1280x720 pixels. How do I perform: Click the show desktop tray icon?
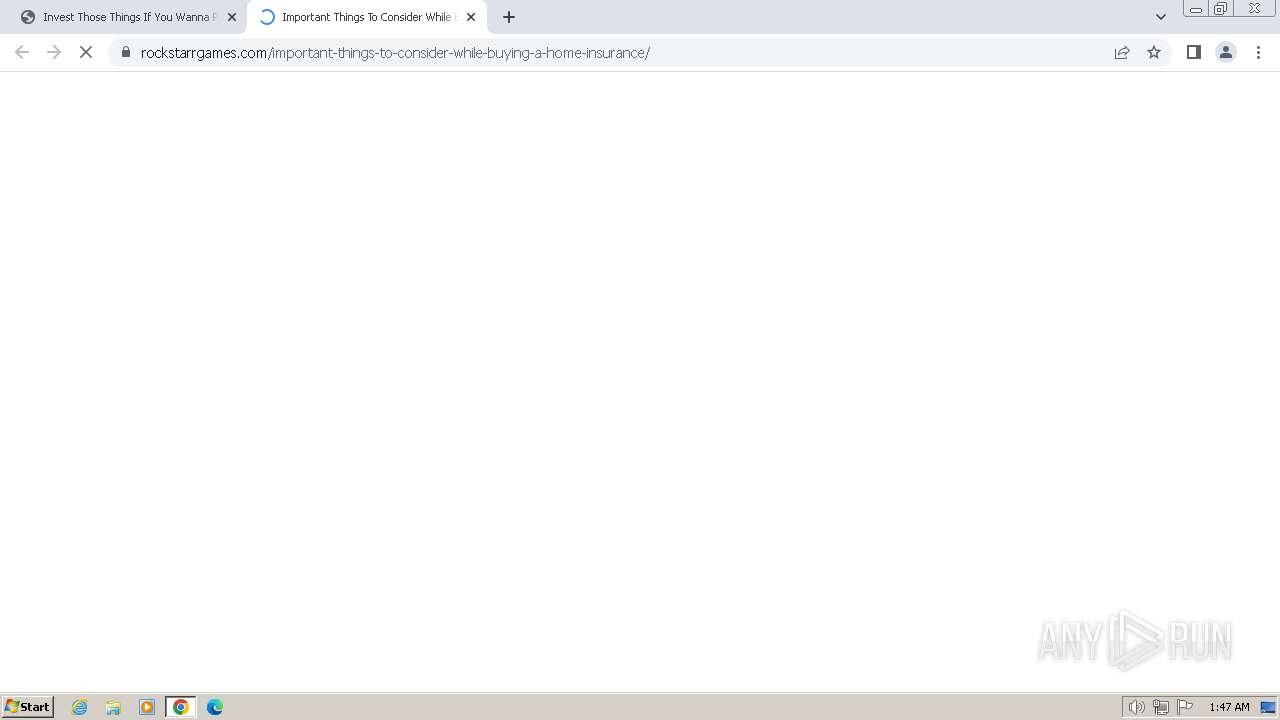click(1269, 707)
